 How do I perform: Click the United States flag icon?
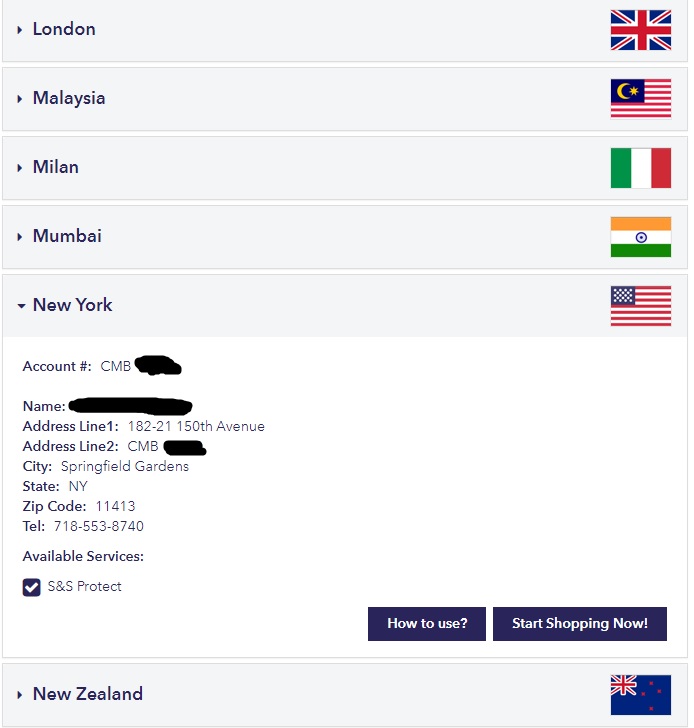click(x=641, y=306)
